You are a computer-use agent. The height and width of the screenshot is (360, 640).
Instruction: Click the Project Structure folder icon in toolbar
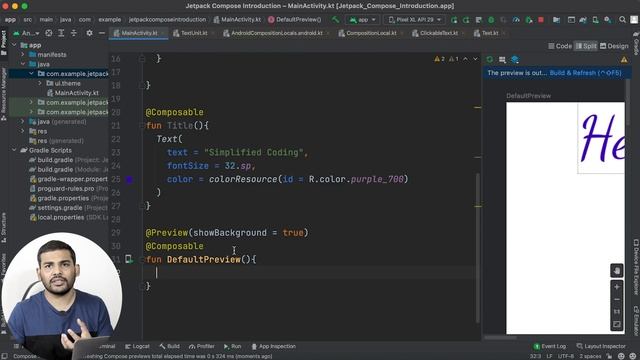[556, 19]
